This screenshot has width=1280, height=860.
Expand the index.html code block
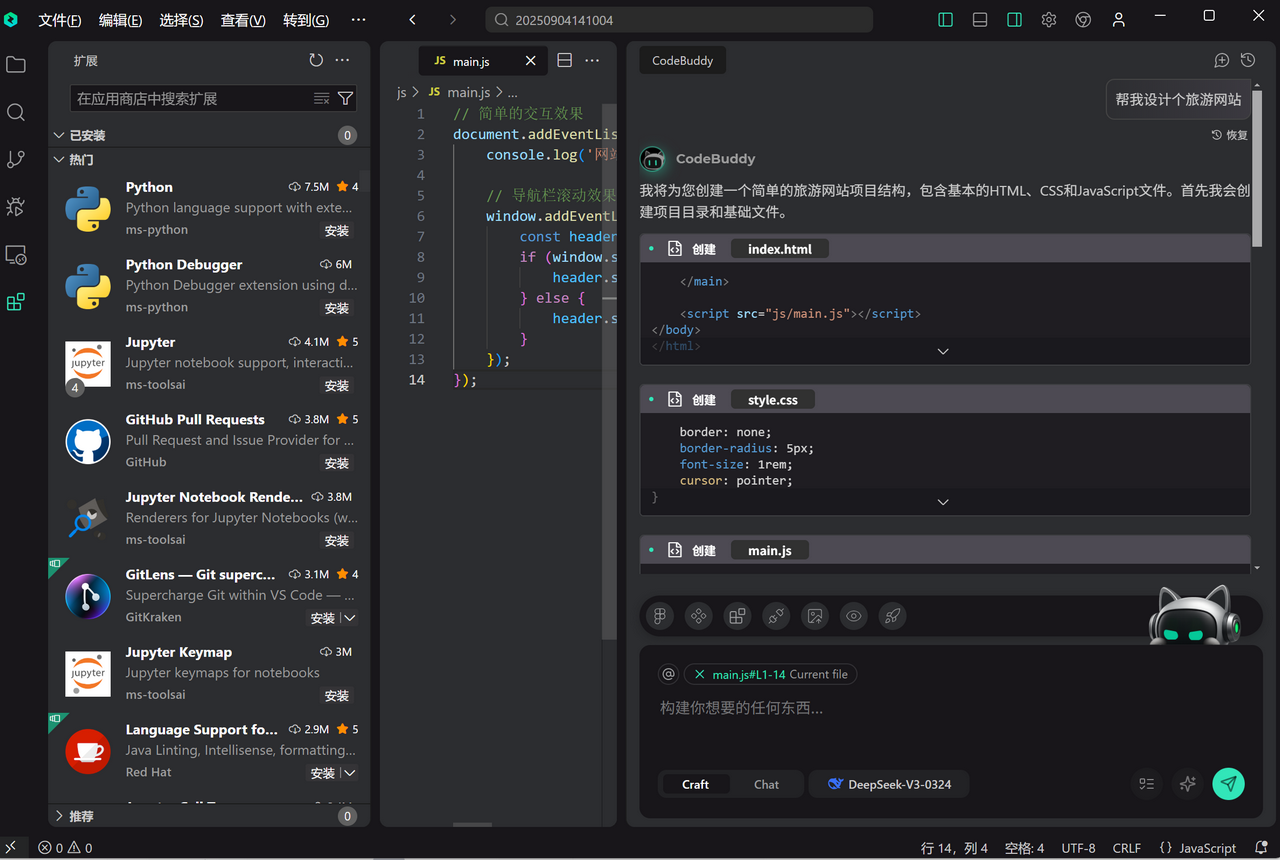click(943, 351)
